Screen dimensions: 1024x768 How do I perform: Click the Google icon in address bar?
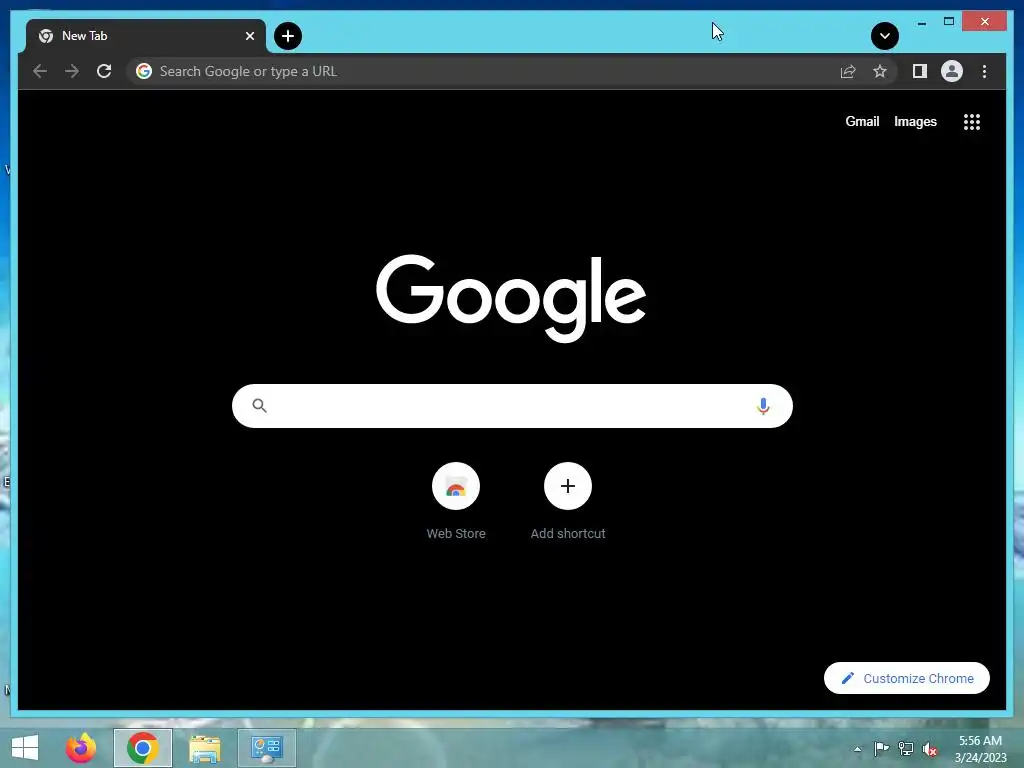tap(144, 71)
